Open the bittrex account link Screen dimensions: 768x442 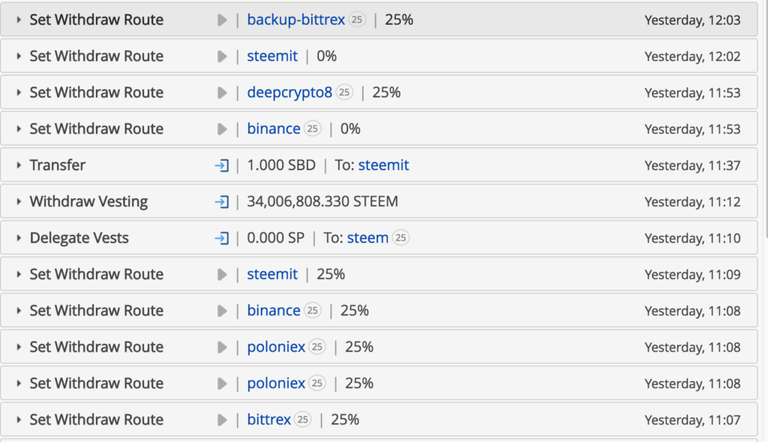[269, 419]
